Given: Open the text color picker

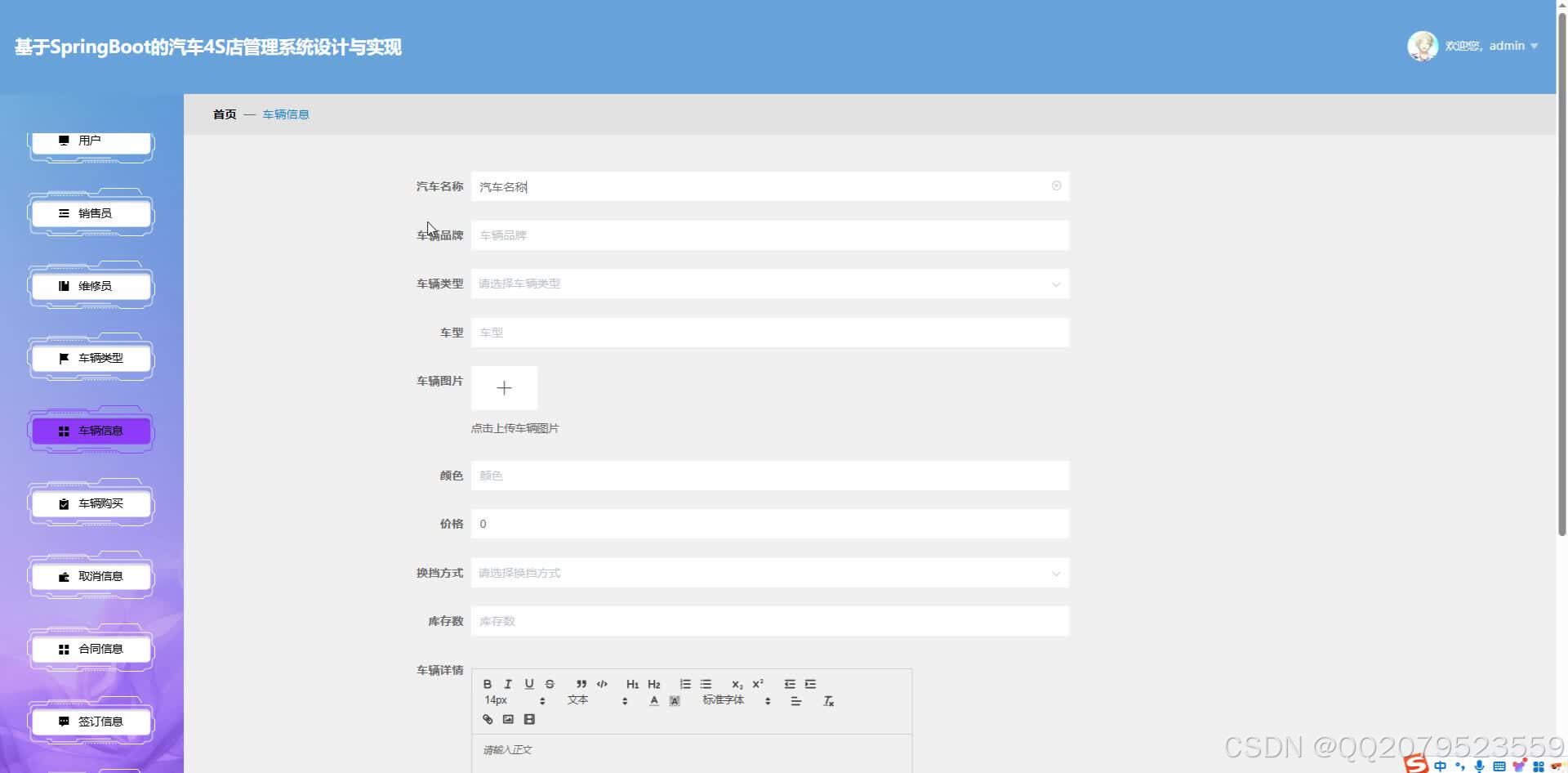Looking at the screenshot, I should tap(654, 701).
